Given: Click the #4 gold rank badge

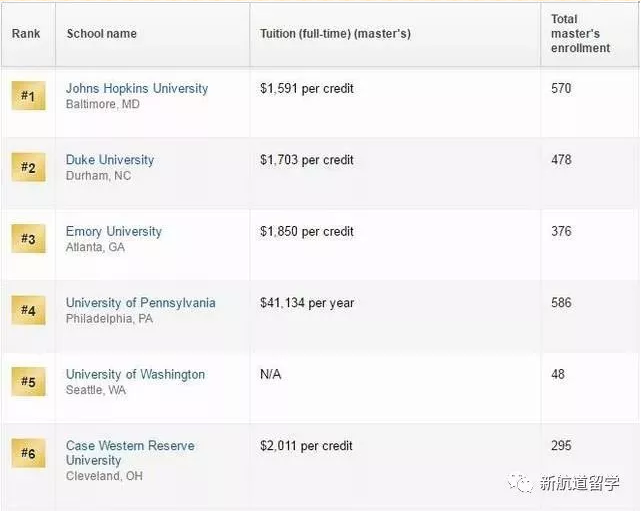Looking at the screenshot, I should click(x=28, y=311).
